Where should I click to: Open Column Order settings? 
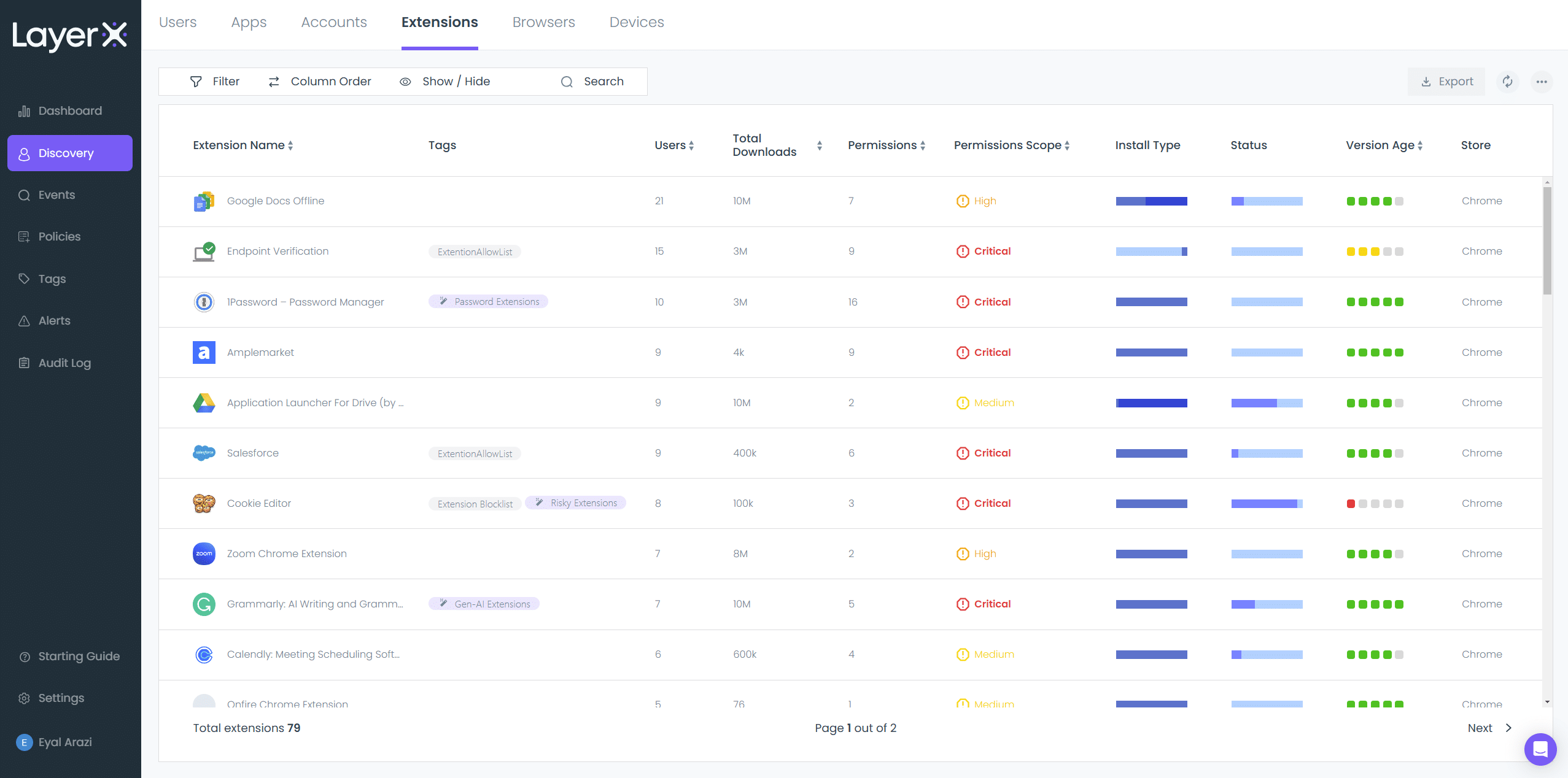[320, 82]
